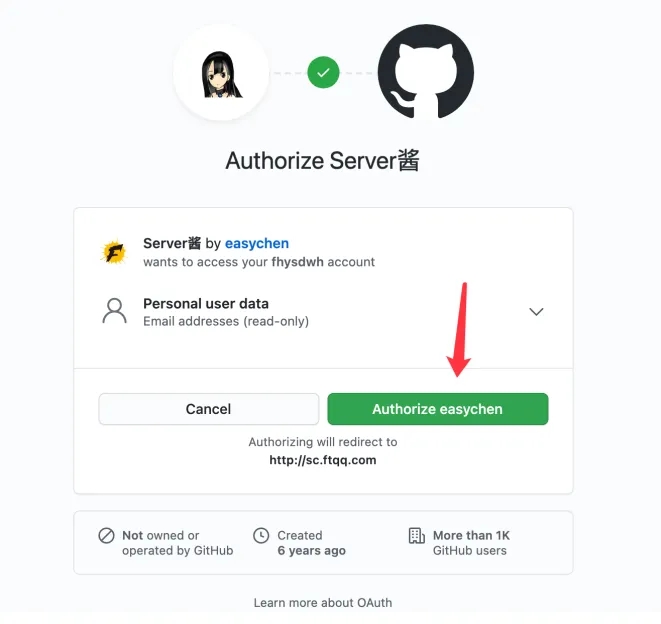Screen dimensions: 661x624
Task: Click the http://sc.ftqq.com redirect URL
Action: pyautogui.click(x=323, y=460)
